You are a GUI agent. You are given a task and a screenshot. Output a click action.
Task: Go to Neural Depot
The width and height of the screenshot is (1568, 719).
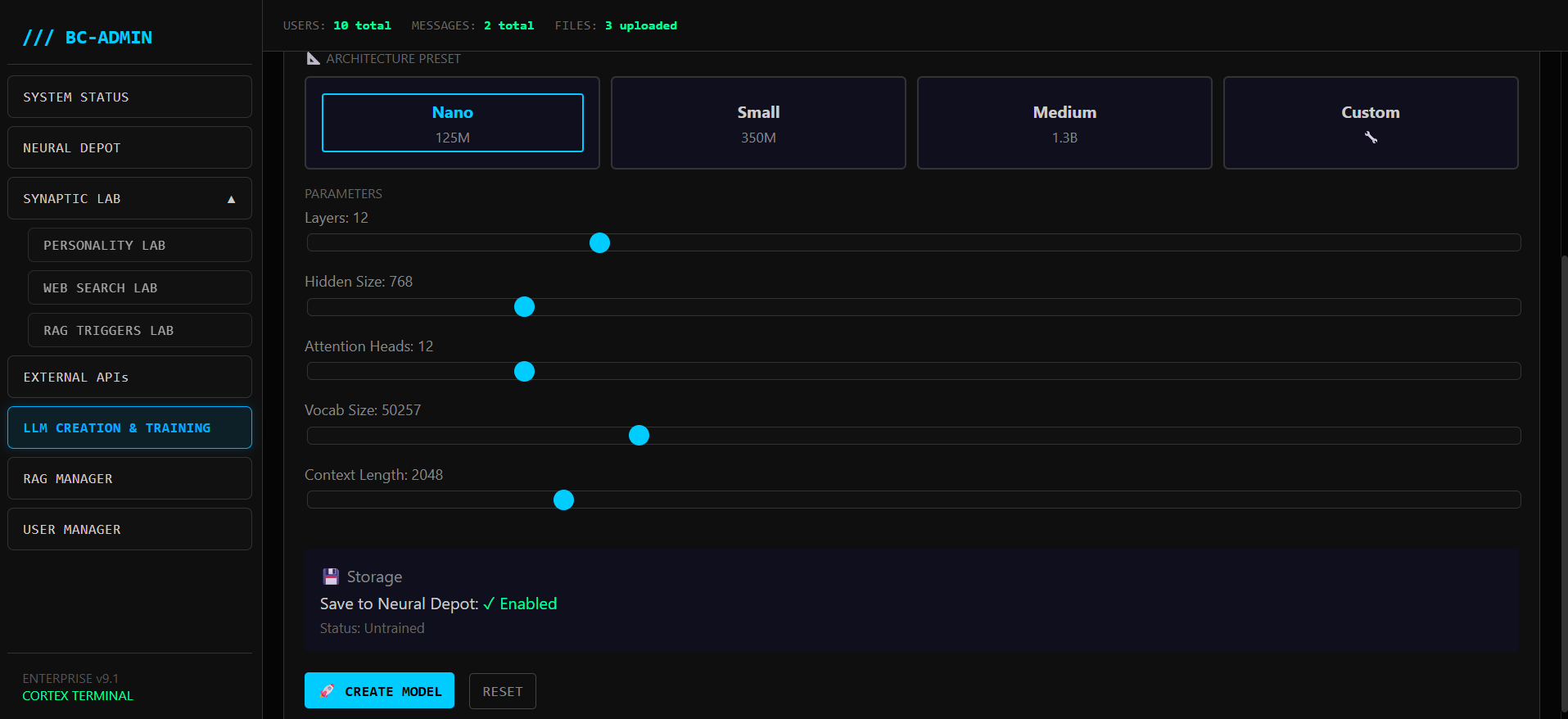pos(129,147)
